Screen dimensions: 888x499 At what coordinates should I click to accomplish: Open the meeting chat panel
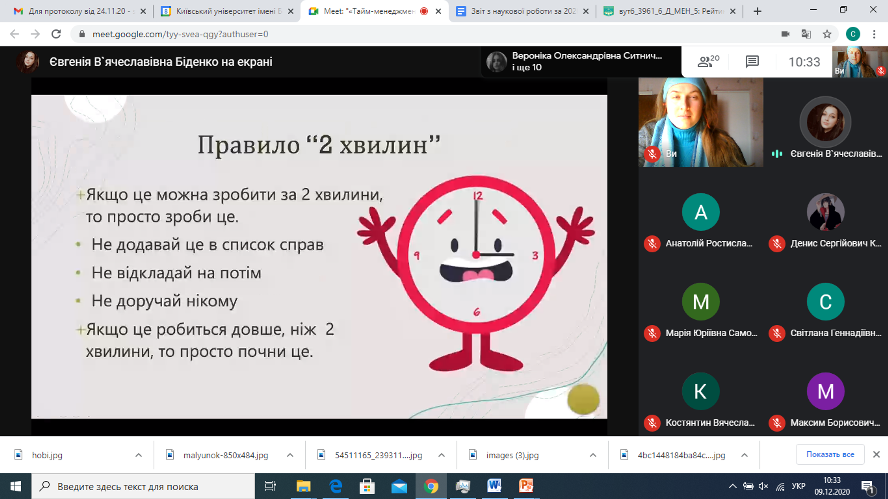click(752, 62)
